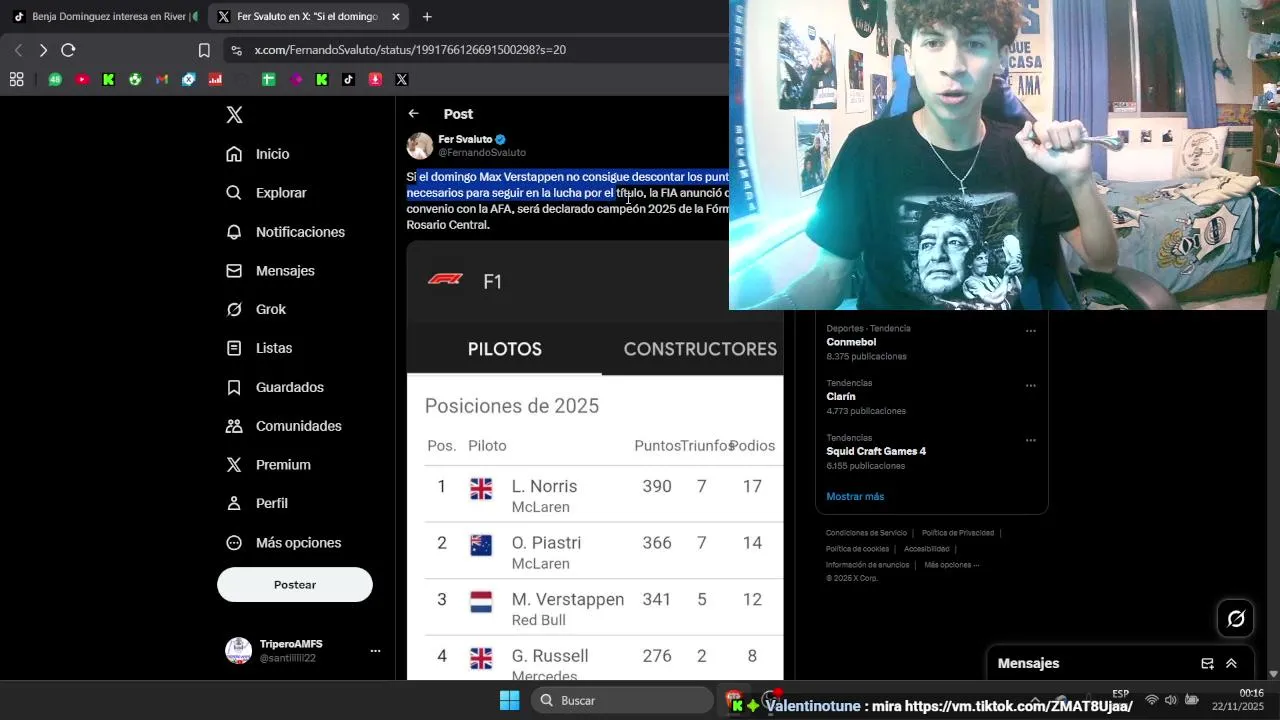Switch to Benja Dominguez TikTok tab
The width and height of the screenshot is (1280, 720).
[104, 17]
